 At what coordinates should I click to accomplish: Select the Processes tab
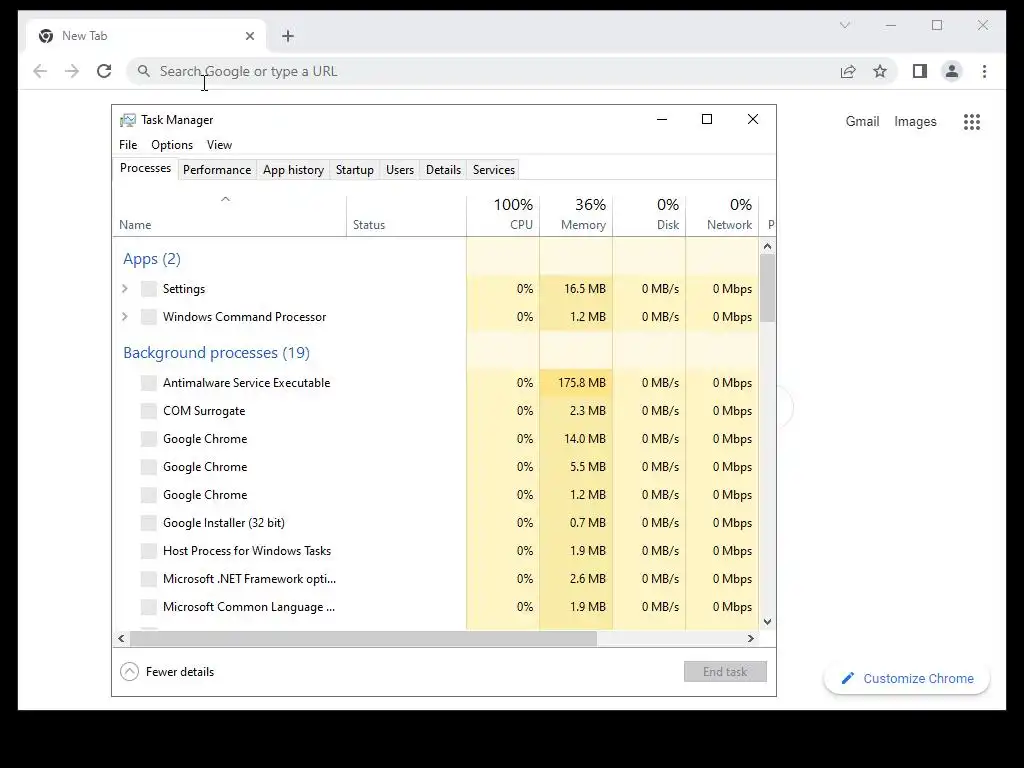(x=145, y=168)
